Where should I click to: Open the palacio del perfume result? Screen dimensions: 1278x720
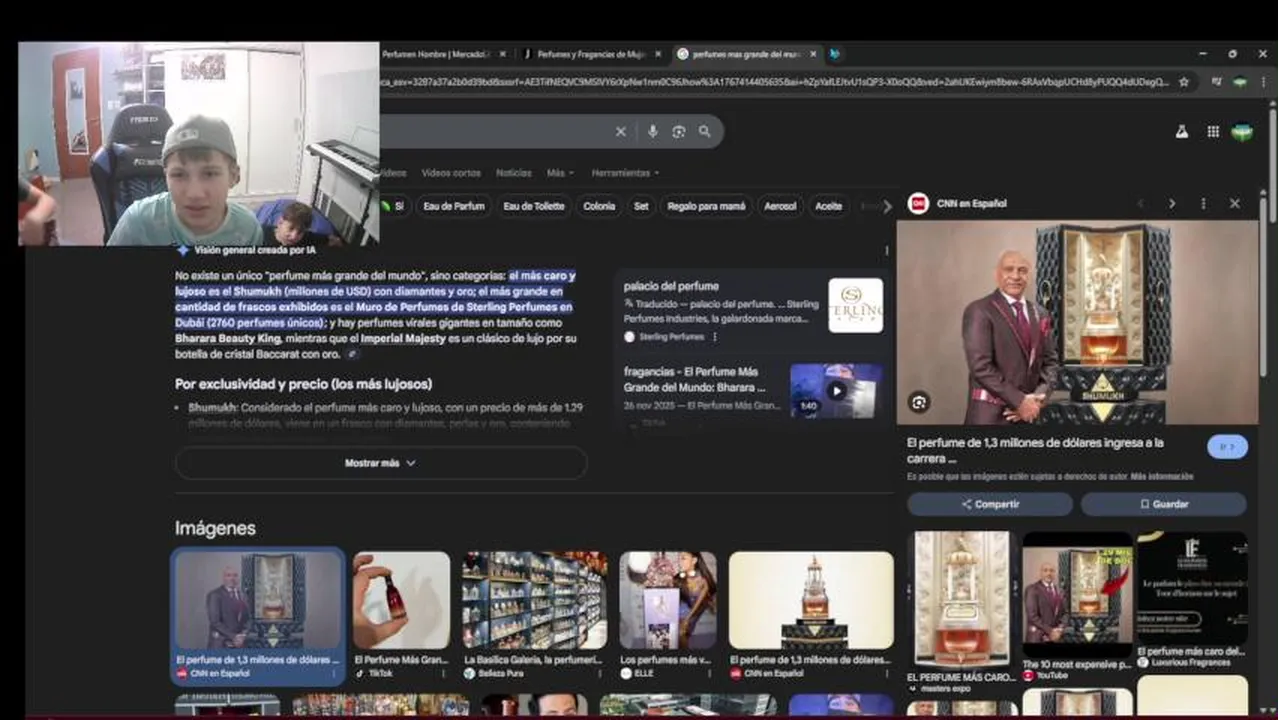point(671,286)
